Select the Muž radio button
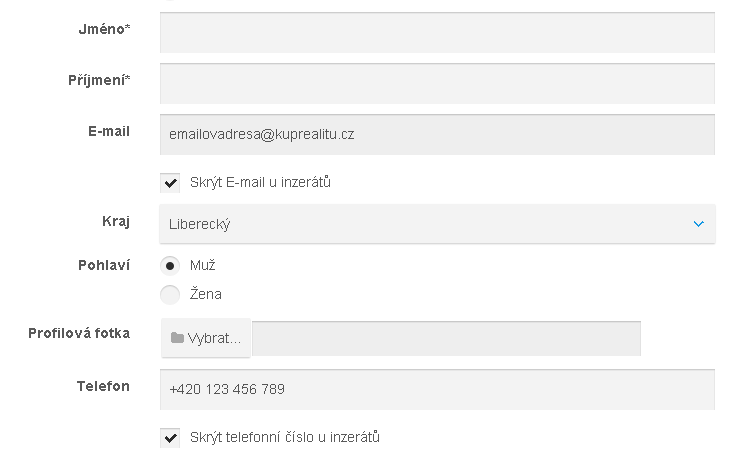Image resolution: width=750 pixels, height=456 pixels. click(x=170, y=266)
